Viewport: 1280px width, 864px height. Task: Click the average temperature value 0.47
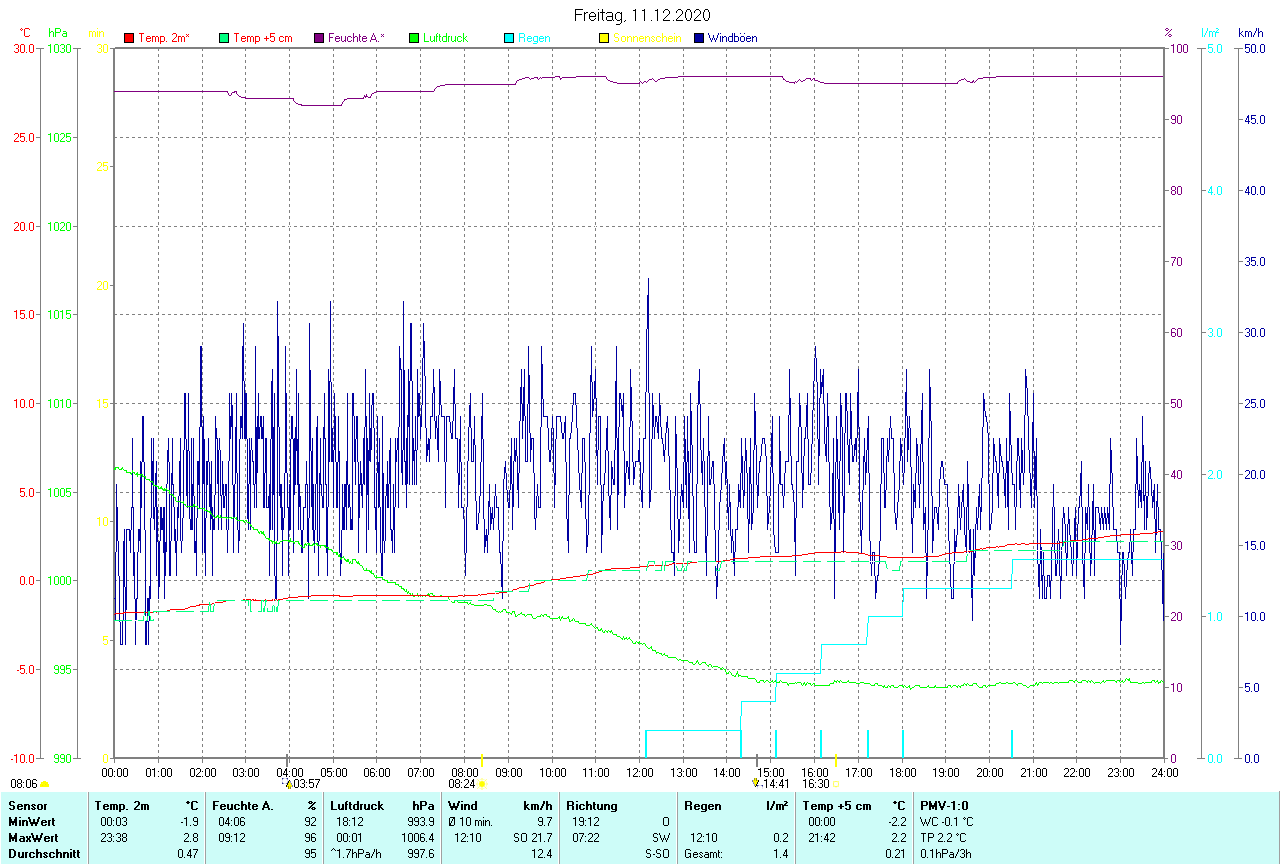click(x=188, y=854)
